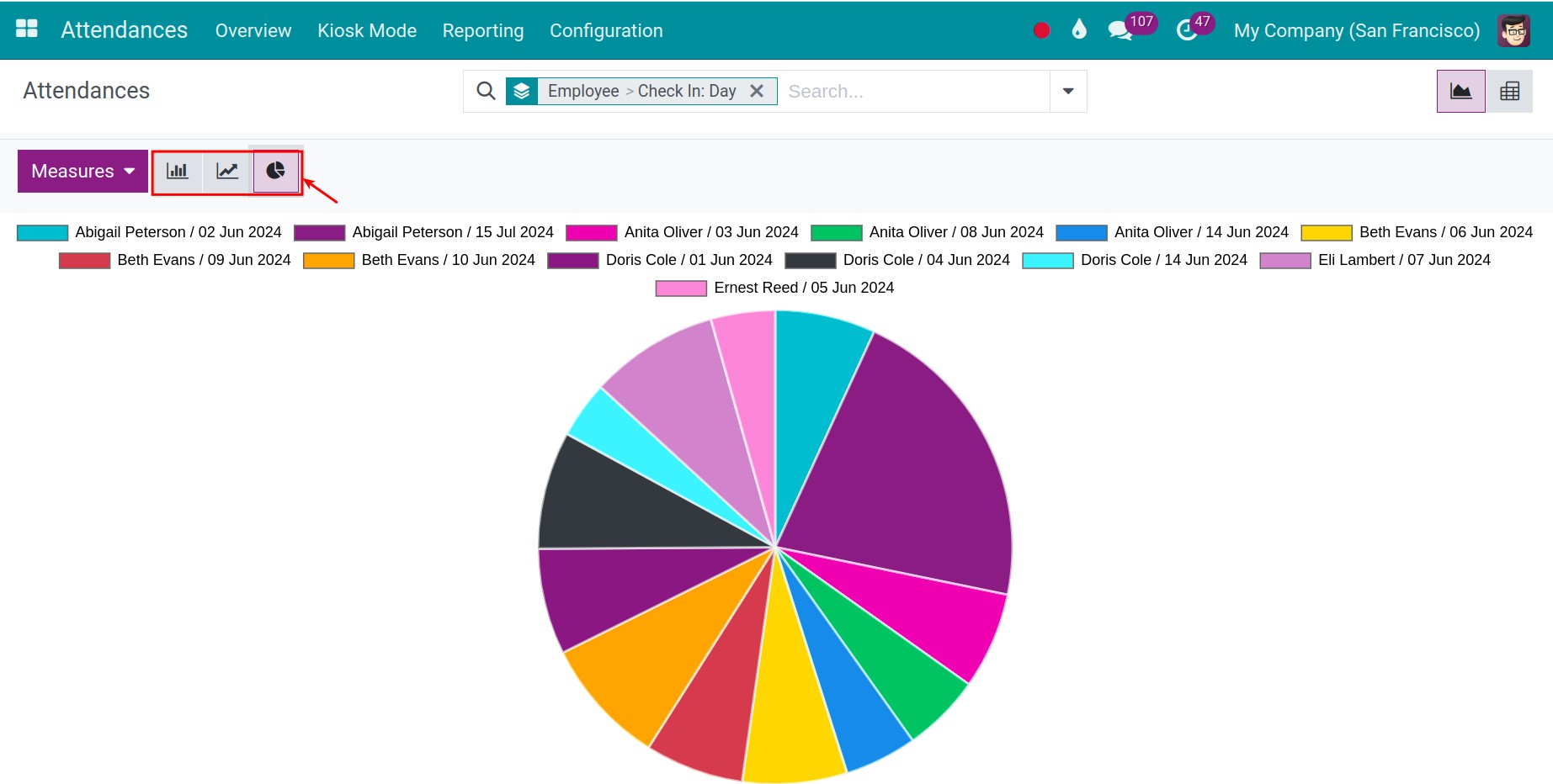Open the Overview menu

click(x=253, y=30)
